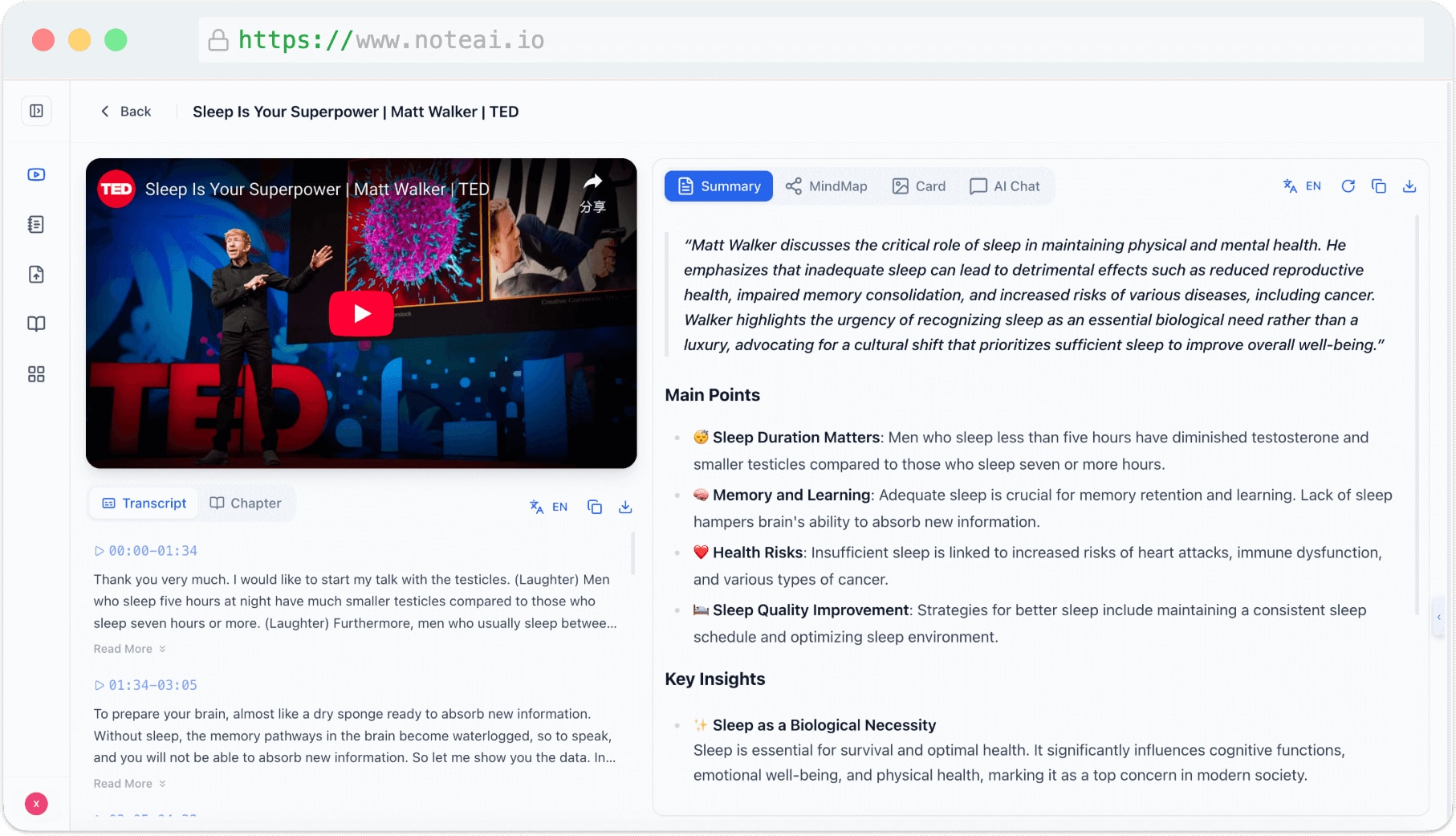Open the video notes section in the sidebar

[36, 174]
